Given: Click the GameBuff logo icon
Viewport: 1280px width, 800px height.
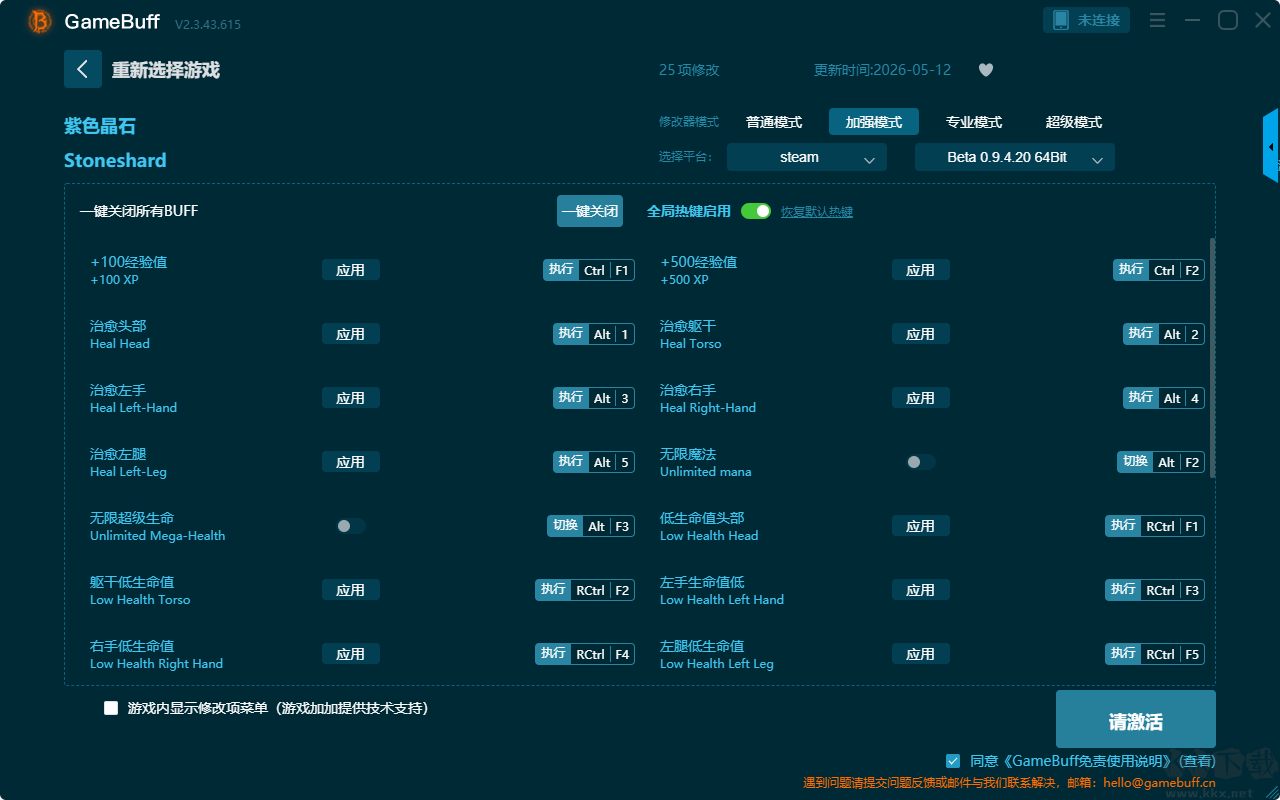Looking at the screenshot, I should [40, 21].
